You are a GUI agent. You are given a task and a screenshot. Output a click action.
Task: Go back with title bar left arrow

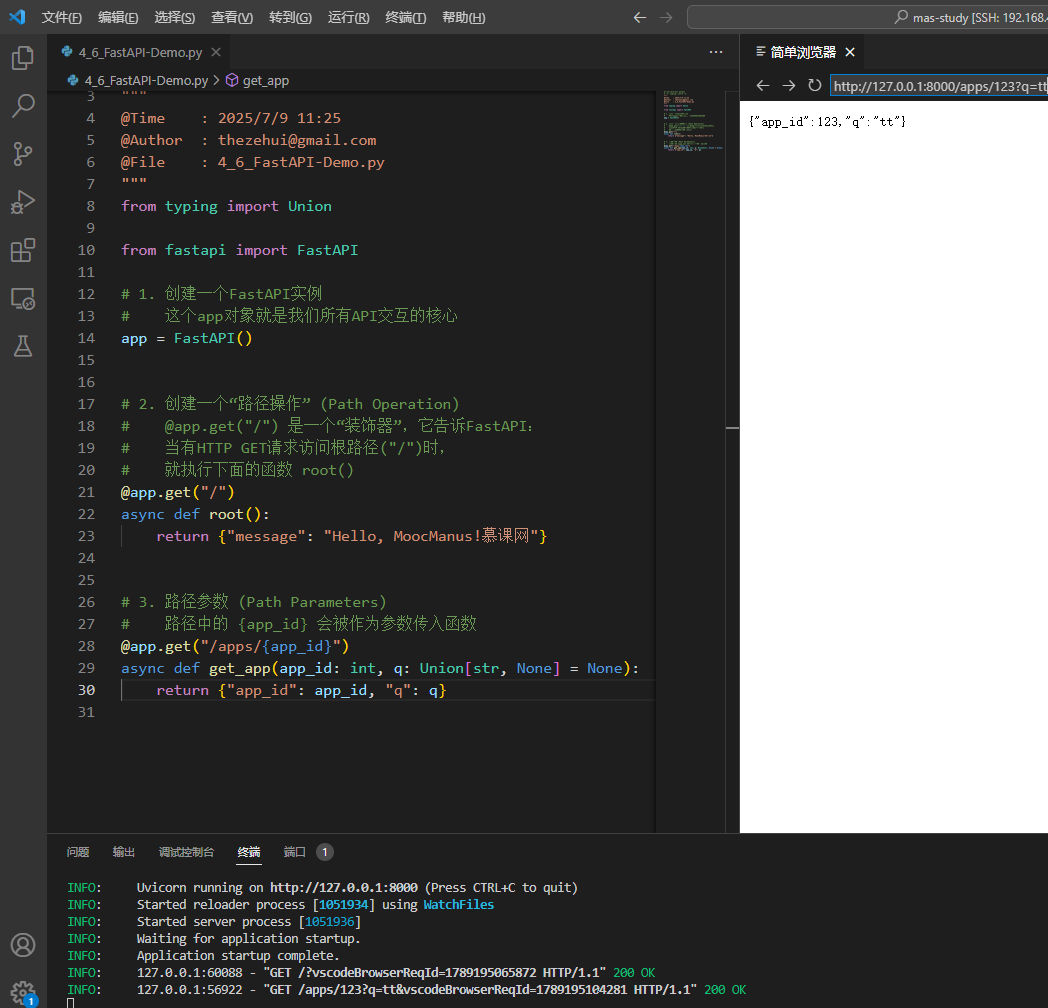640,17
